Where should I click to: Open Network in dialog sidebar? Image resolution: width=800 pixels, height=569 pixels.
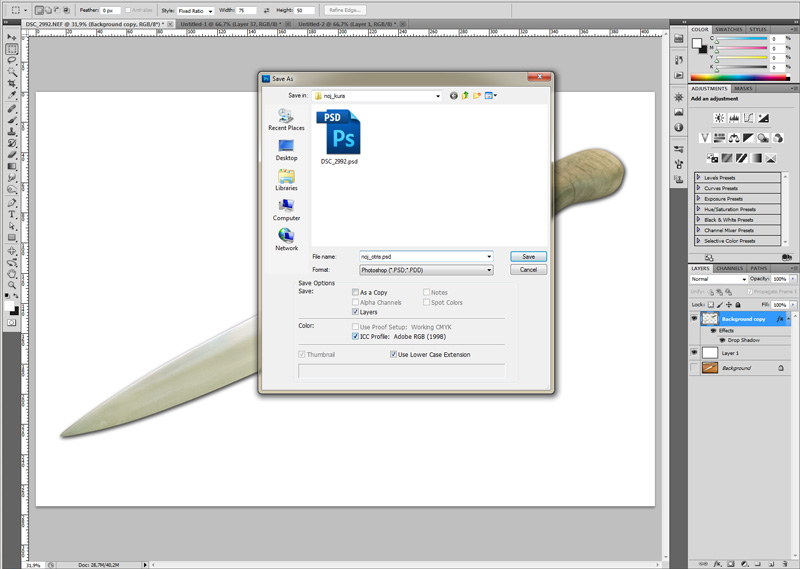pyautogui.click(x=286, y=240)
